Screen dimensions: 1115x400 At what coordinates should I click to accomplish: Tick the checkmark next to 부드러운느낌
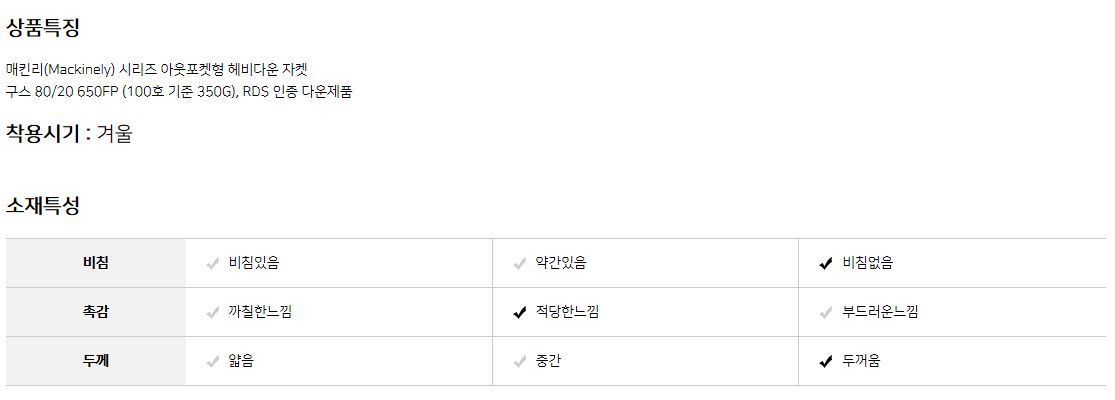point(825,313)
